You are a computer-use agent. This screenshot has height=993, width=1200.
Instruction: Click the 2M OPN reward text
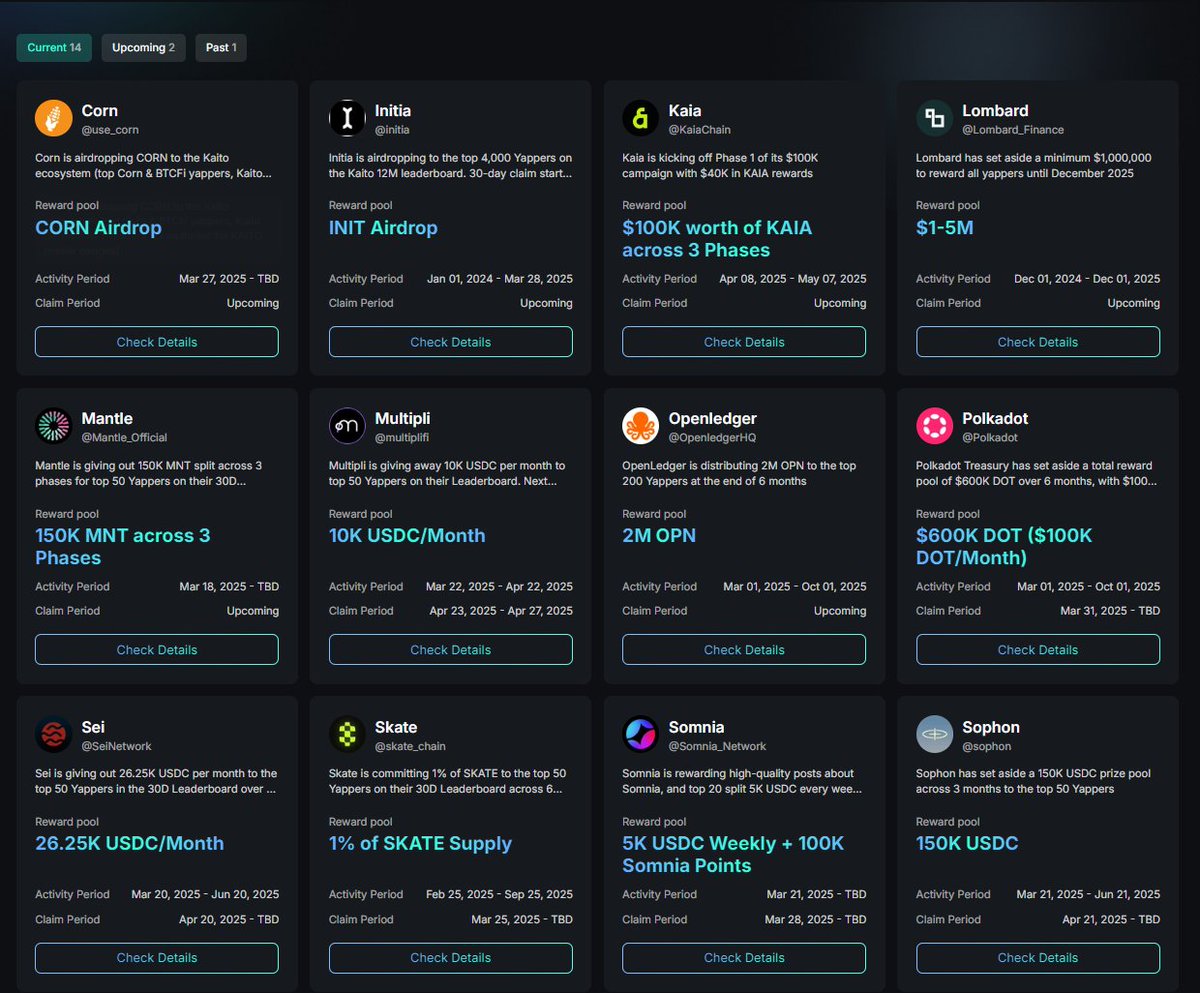point(659,536)
